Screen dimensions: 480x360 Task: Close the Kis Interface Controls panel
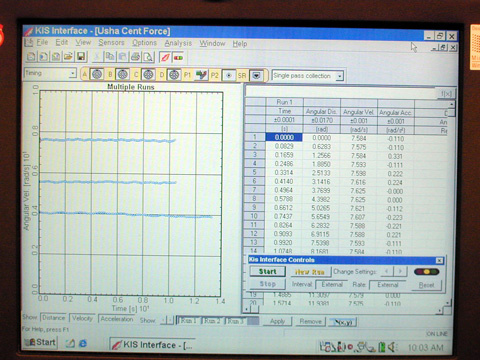[440, 260]
